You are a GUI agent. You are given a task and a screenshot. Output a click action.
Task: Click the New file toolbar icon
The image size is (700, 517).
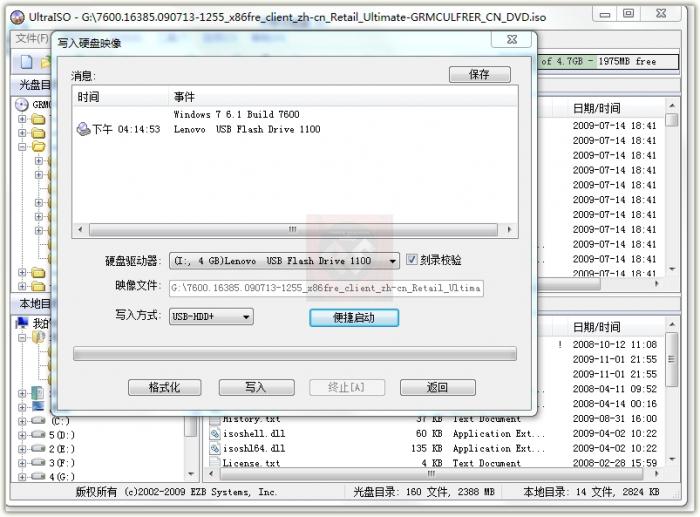click(x=26, y=62)
